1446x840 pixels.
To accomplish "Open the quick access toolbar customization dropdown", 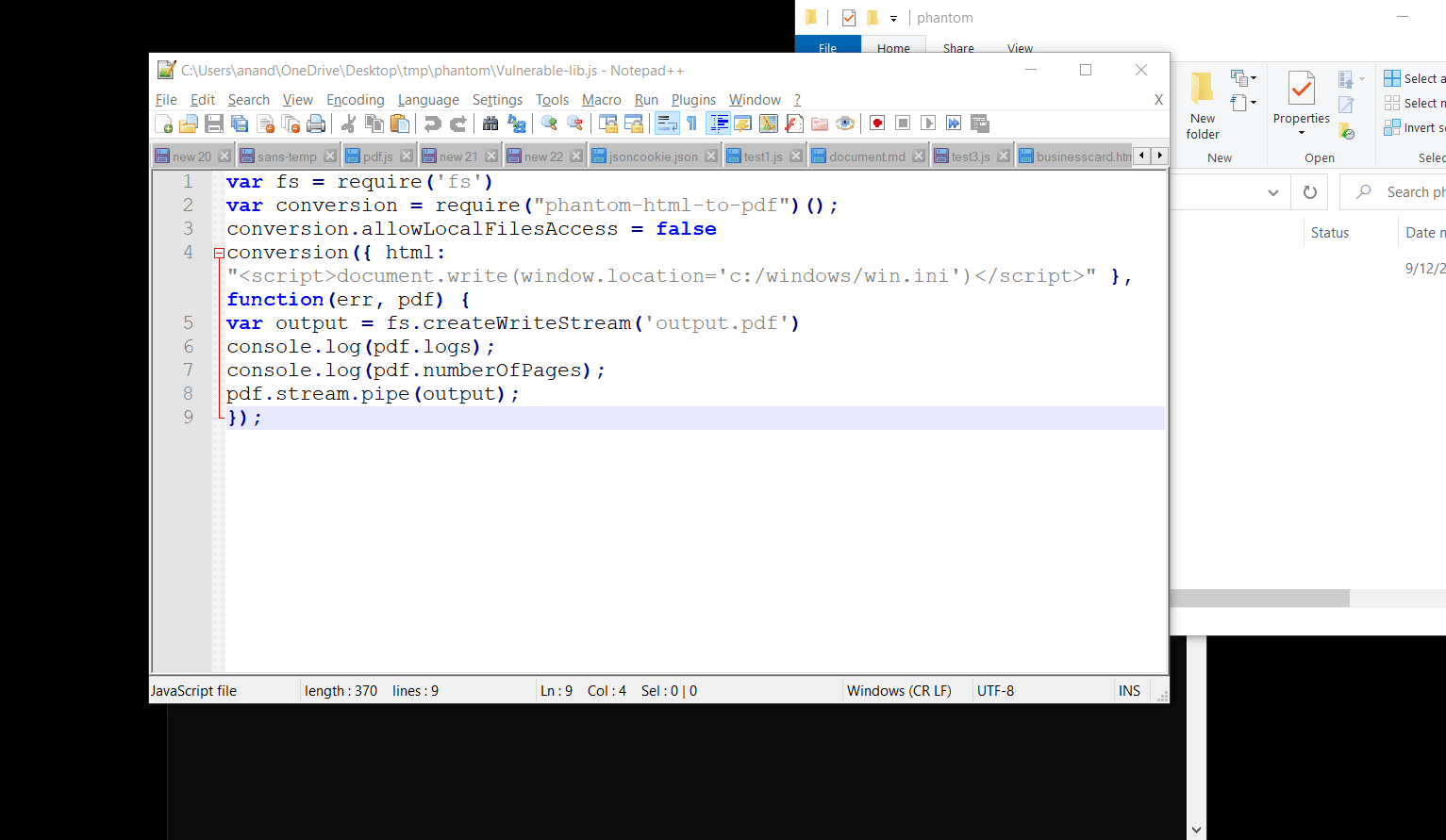I will (892, 17).
